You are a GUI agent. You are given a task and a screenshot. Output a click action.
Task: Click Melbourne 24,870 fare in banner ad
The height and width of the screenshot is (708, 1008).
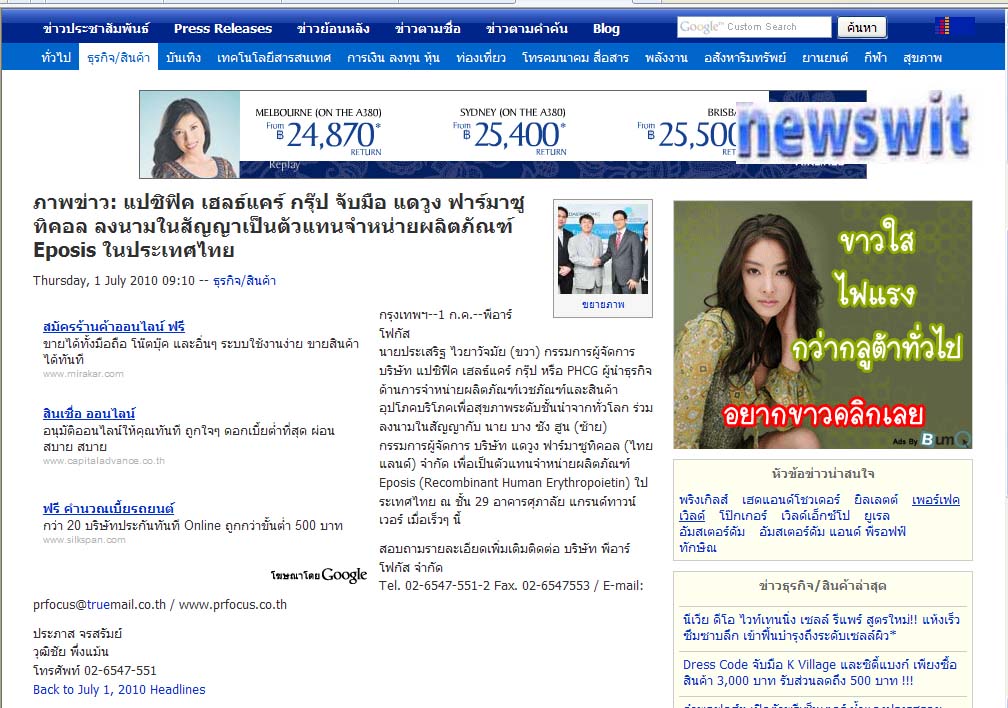tap(319, 132)
